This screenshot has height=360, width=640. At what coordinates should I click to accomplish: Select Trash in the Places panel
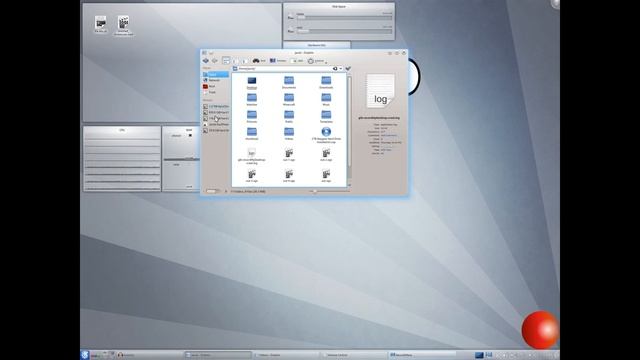(216, 92)
